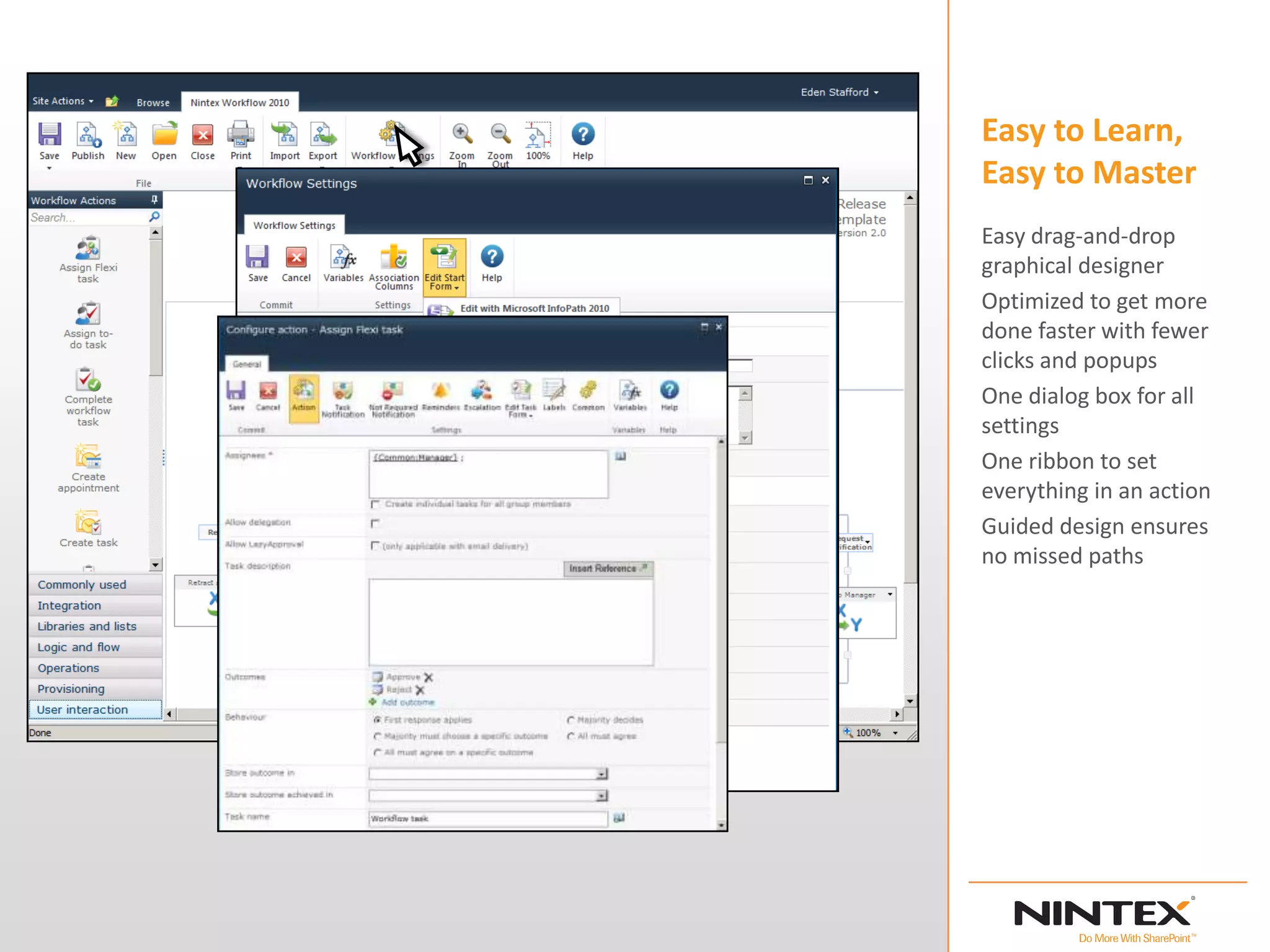Click the Add outcome link

[x=407, y=702]
